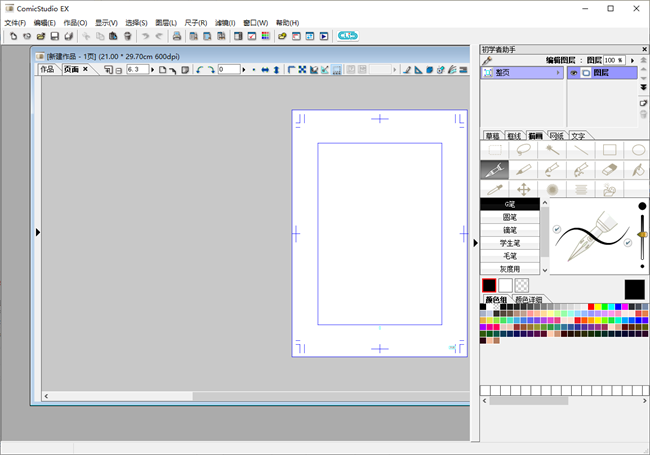This screenshot has width=650, height=455.
Task: Select the magic wand tool
Action: coord(552,150)
